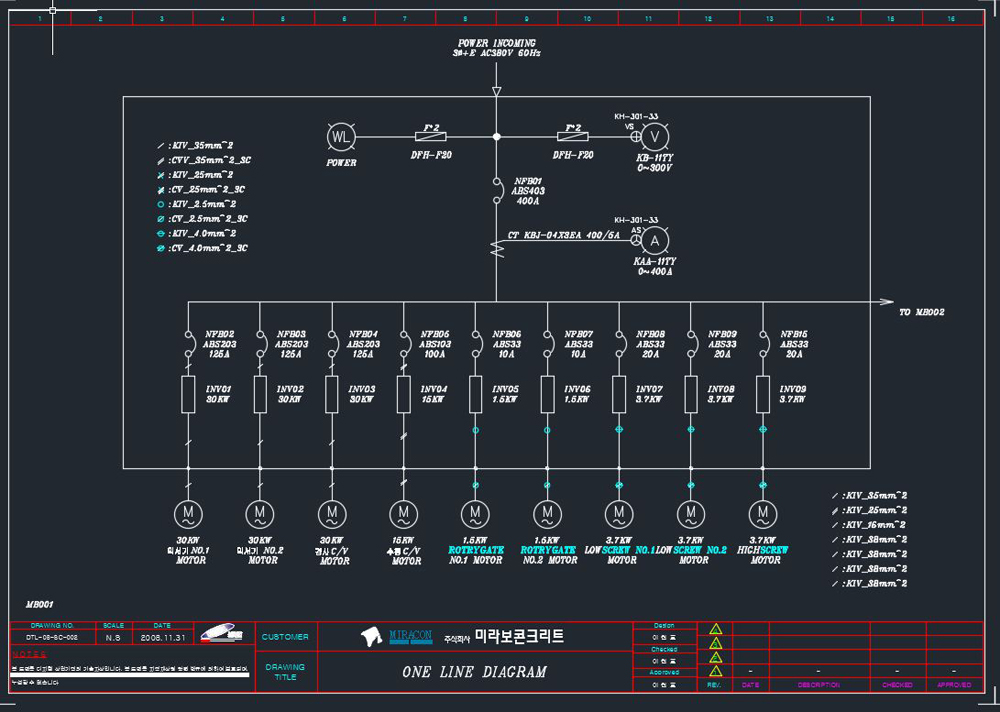Select the NFB01 400A main breaker symbol
1000x712 pixels.
497,191
